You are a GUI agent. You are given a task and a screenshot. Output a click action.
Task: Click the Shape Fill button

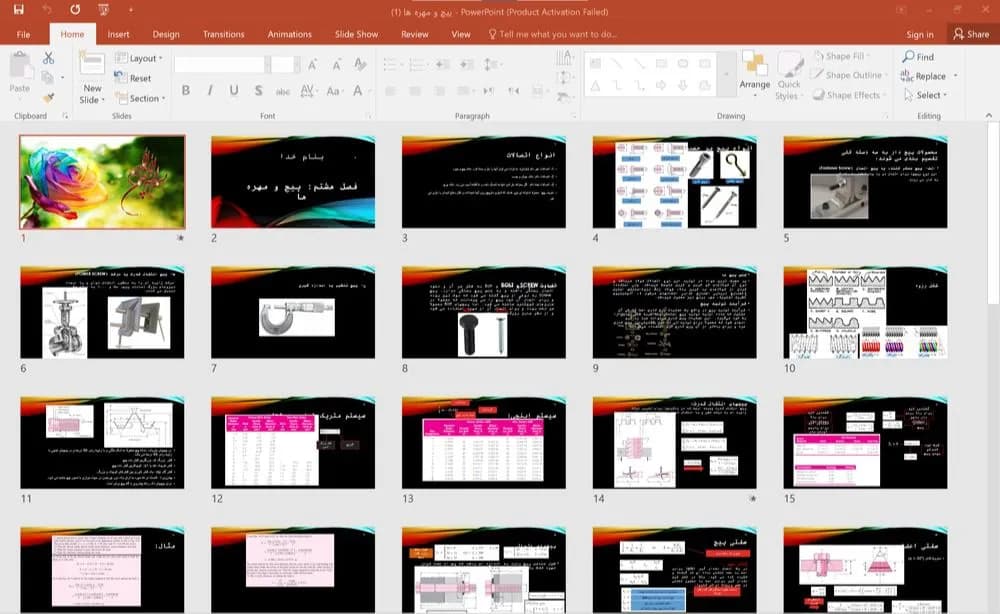(842, 56)
